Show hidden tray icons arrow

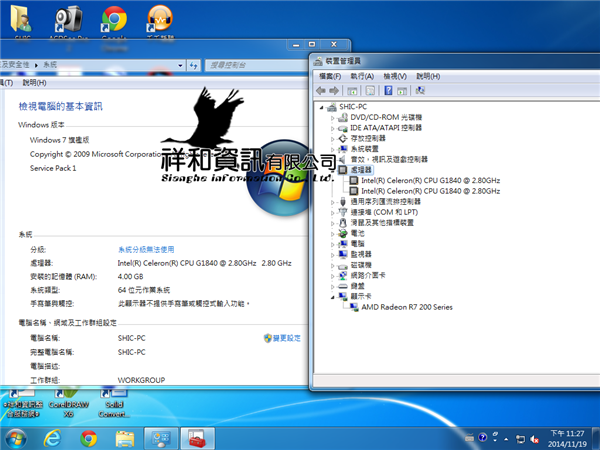click(506, 439)
